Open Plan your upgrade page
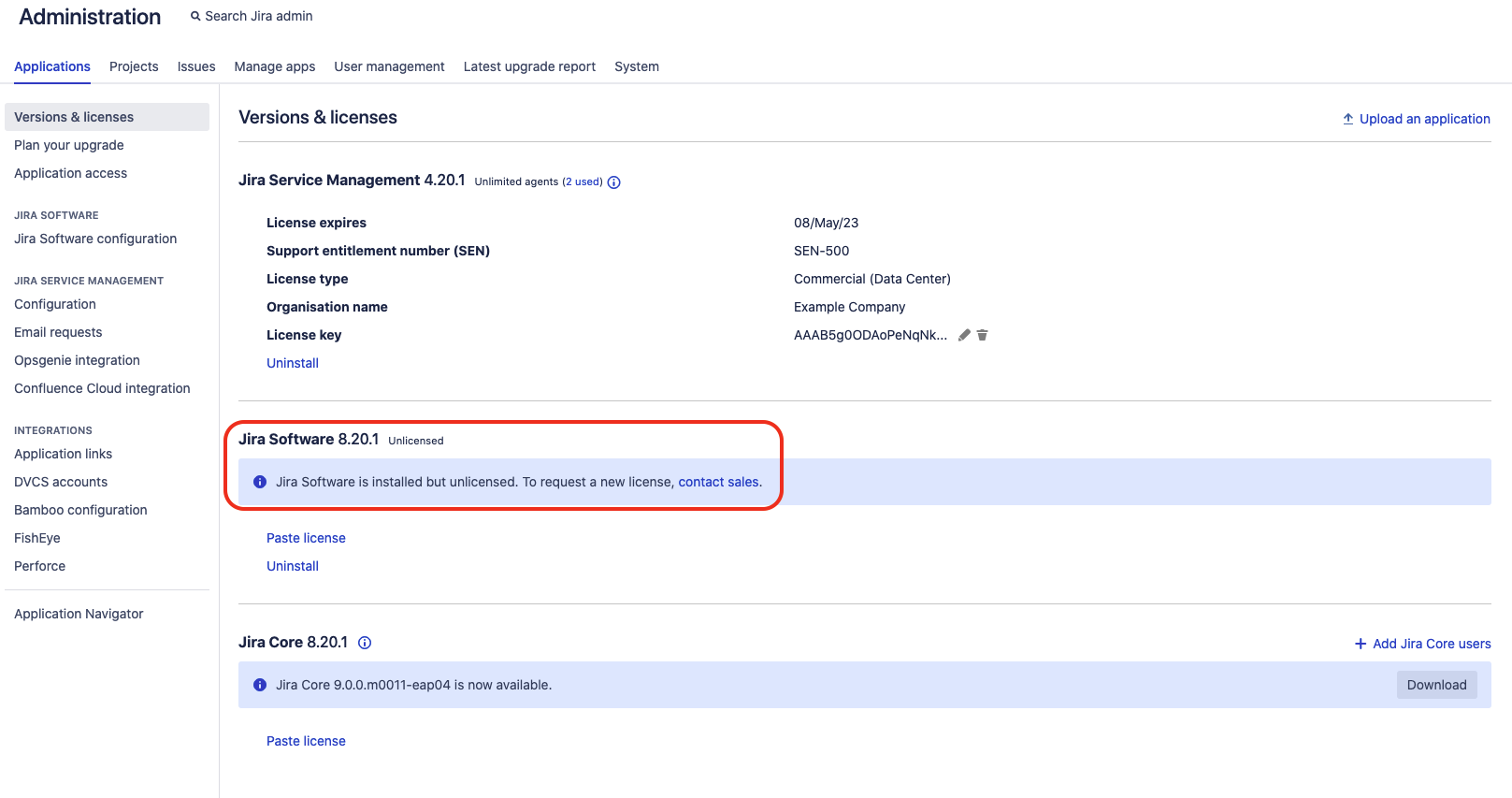Screen dimensions: 1512x798 pyautogui.click(x=69, y=145)
